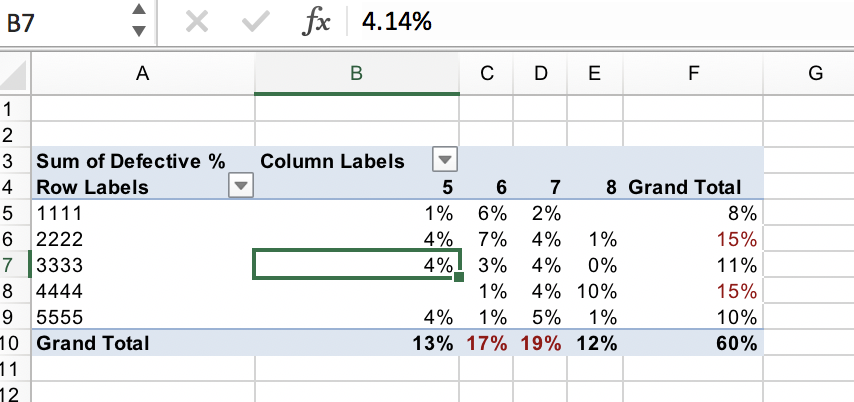Click the red 17% grand total cell
Screen dimensions: 854x402
click(x=486, y=343)
